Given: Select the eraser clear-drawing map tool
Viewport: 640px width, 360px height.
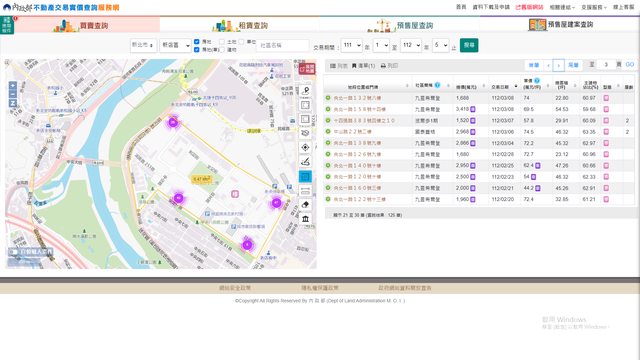Looking at the screenshot, I should [305, 204].
